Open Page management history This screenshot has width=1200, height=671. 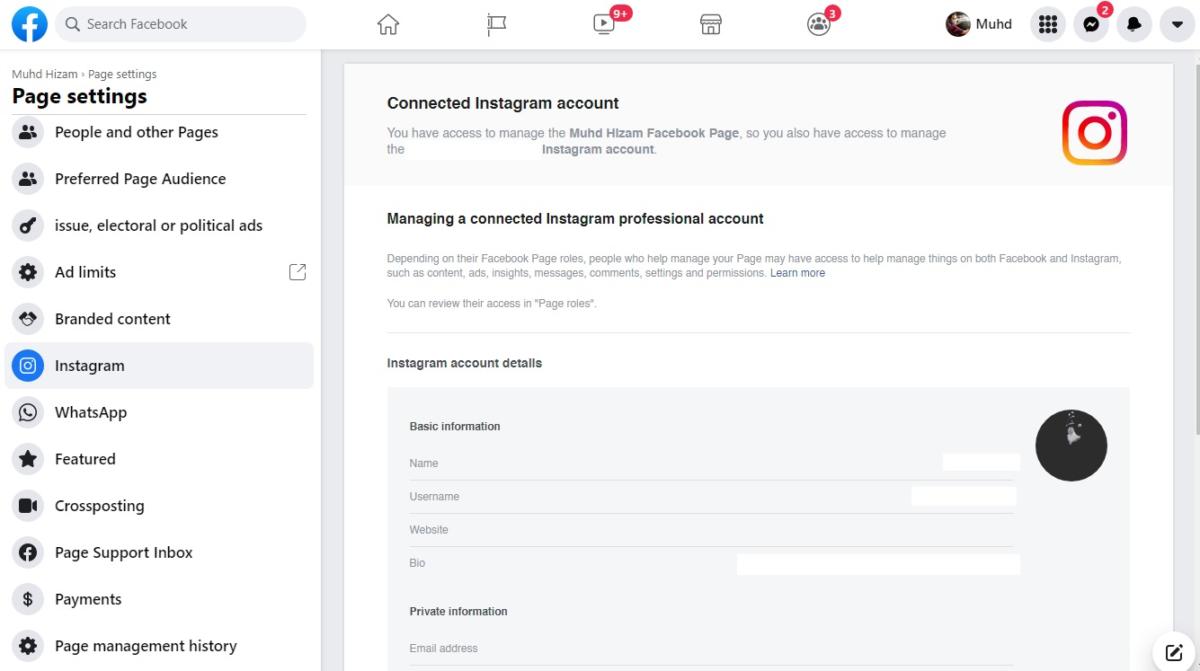(160, 646)
